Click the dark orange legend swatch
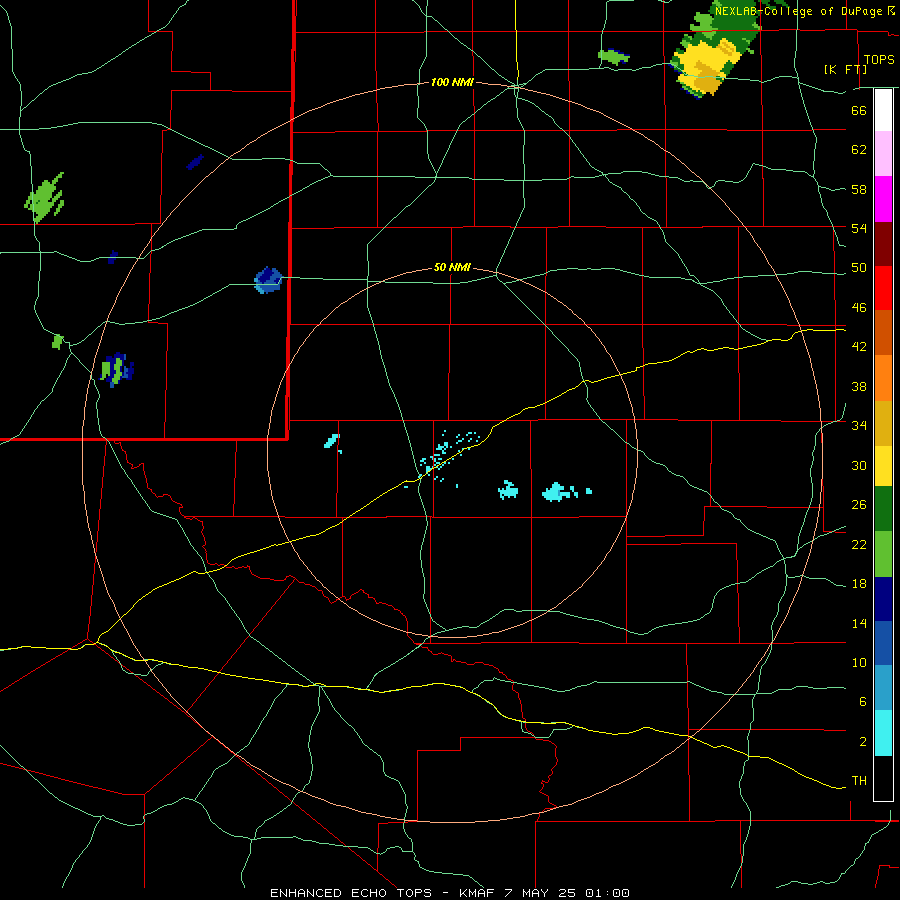Image resolution: width=900 pixels, height=900 pixels. click(883, 332)
